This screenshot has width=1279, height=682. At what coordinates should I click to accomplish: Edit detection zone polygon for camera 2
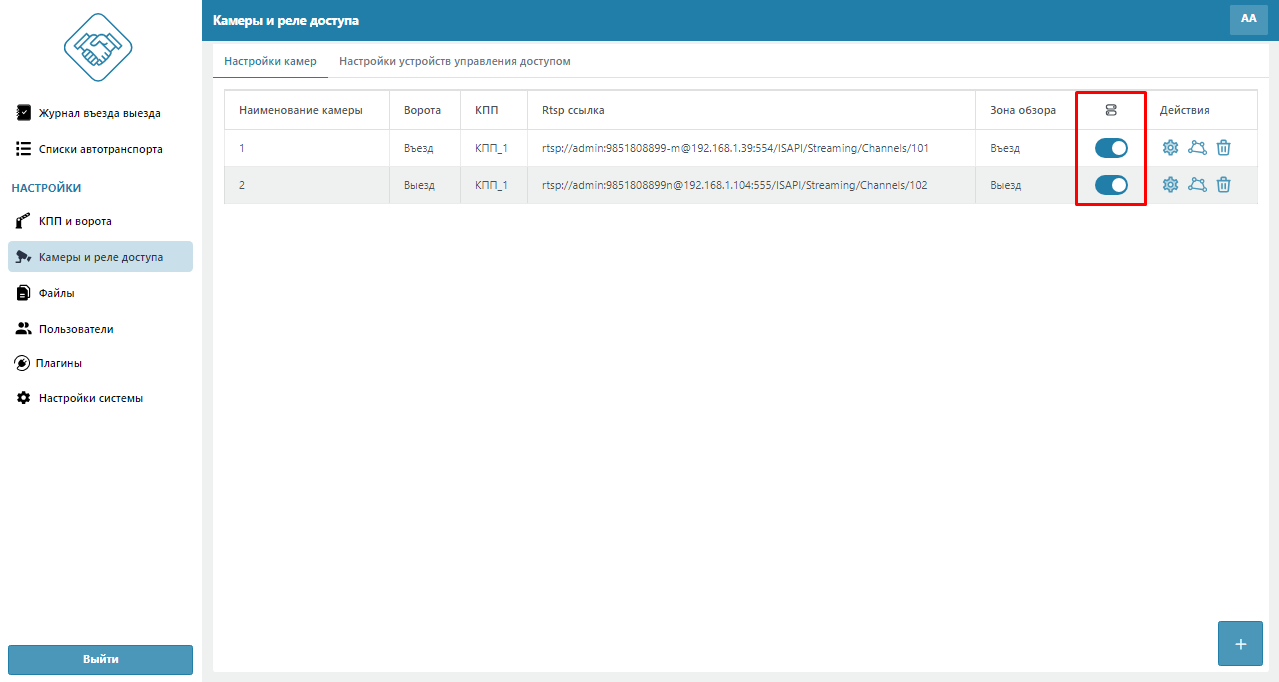click(1197, 185)
